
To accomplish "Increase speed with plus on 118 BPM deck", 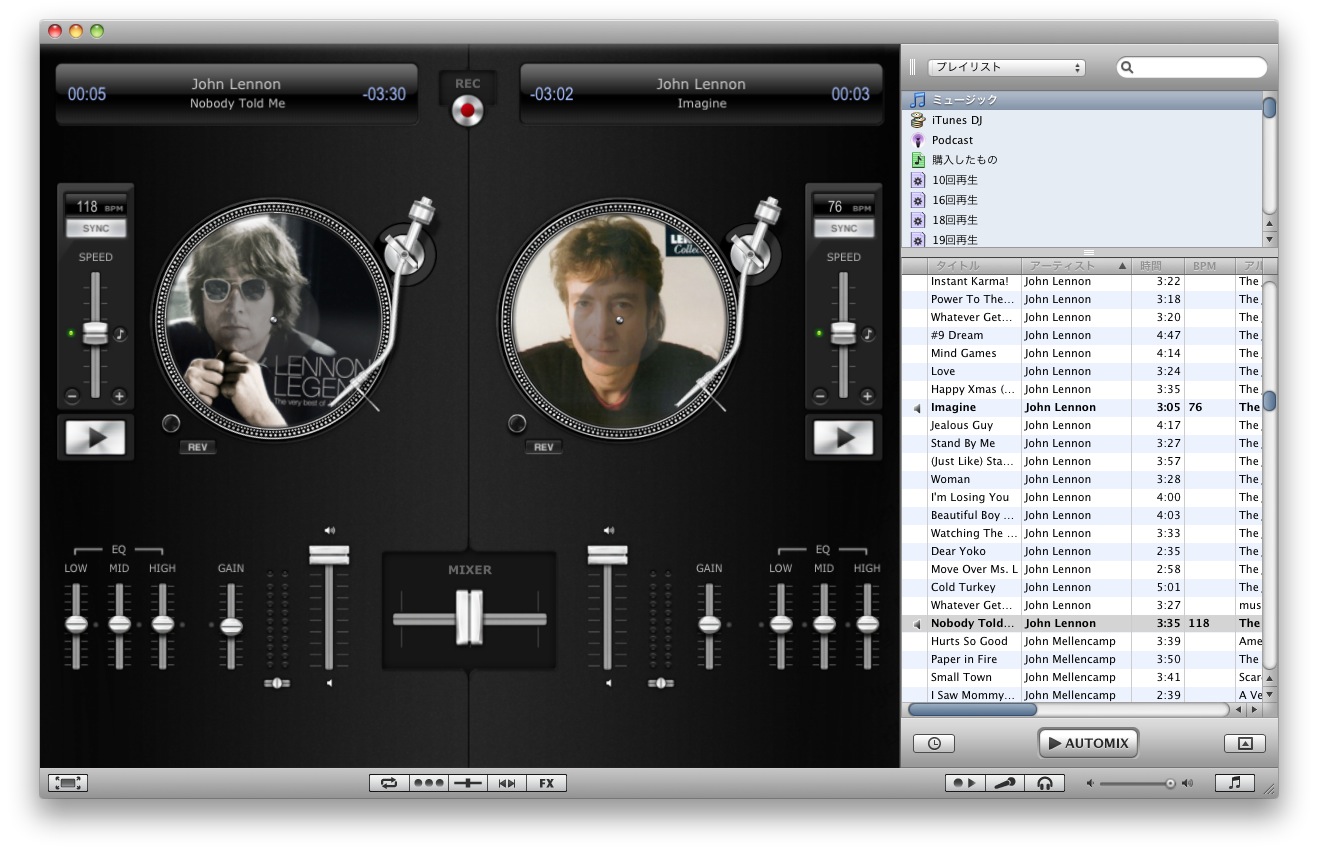I will (119, 396).
